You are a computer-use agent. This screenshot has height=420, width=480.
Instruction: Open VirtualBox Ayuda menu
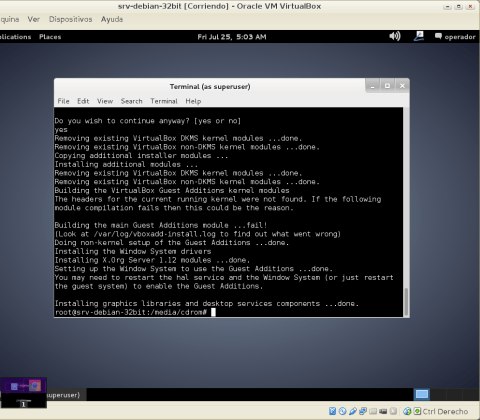click(x=112, y=19)
